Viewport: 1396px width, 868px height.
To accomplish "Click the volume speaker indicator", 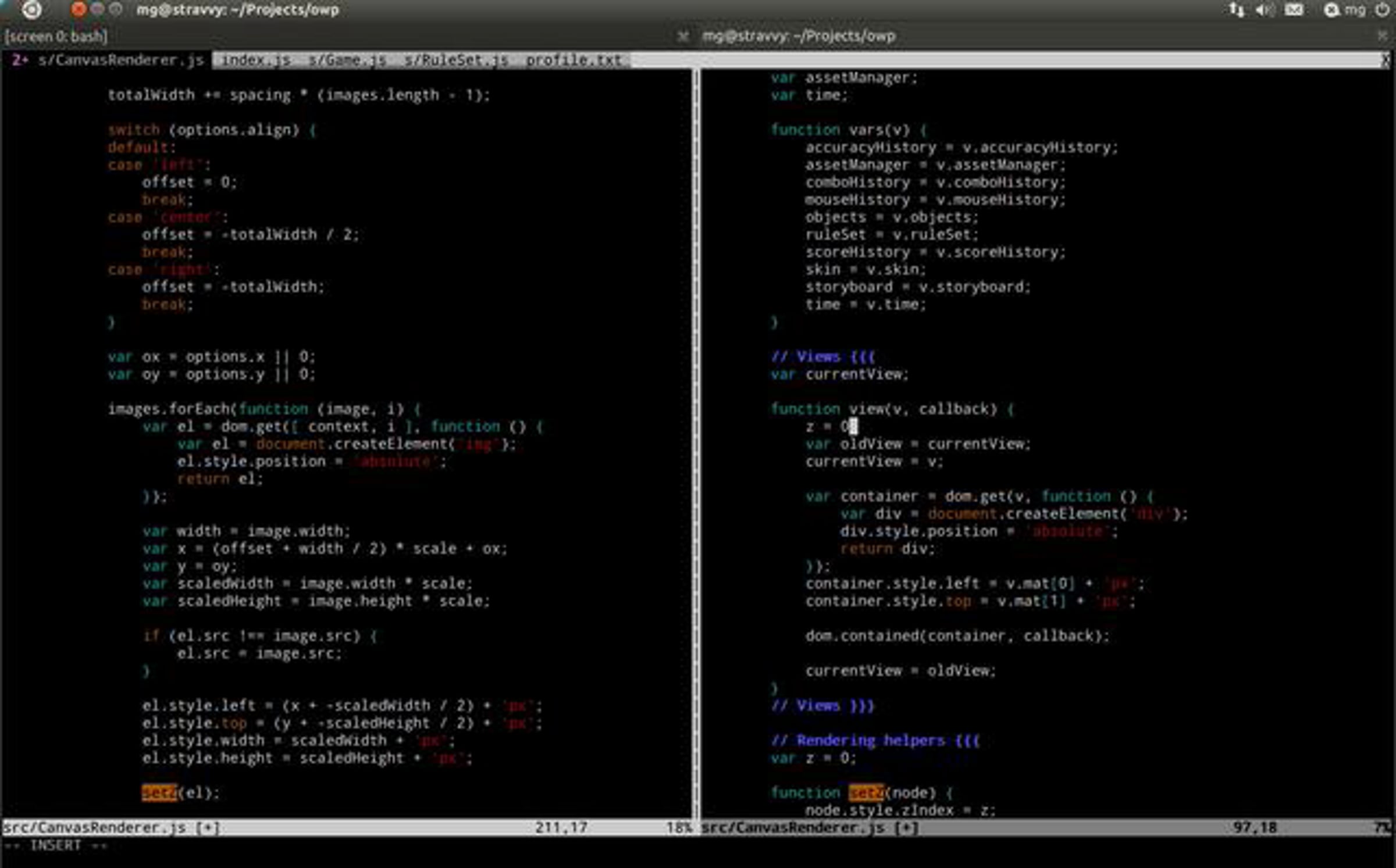I will (1264, 10).
